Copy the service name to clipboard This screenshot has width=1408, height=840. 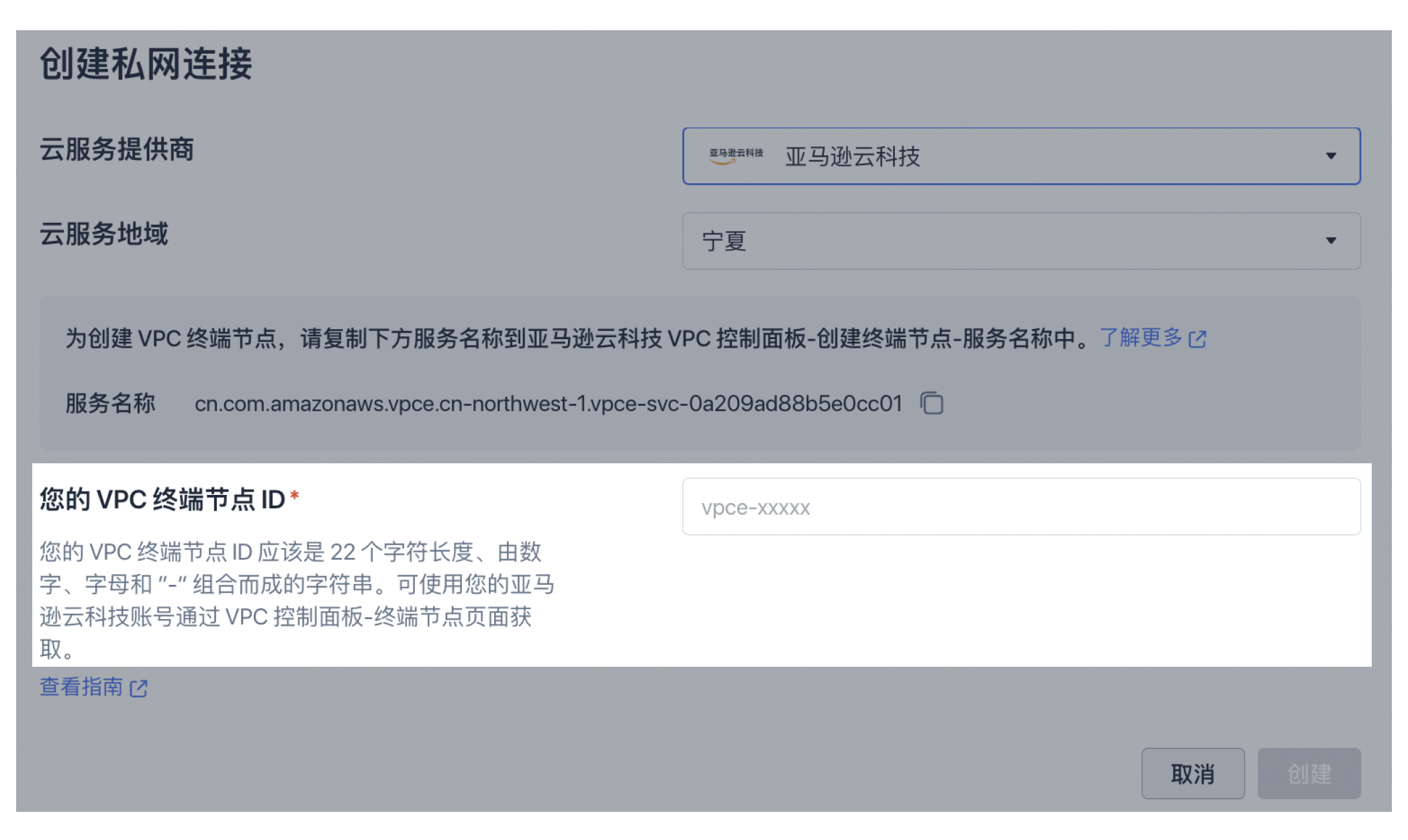tap(931, 404)
